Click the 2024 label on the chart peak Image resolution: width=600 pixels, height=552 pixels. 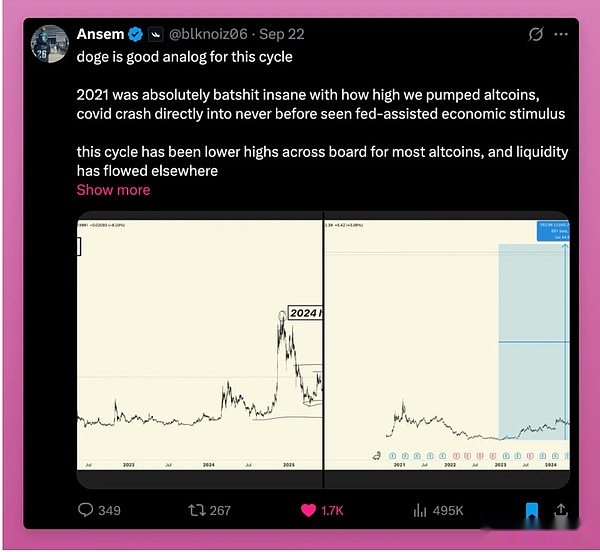[305, 313]
